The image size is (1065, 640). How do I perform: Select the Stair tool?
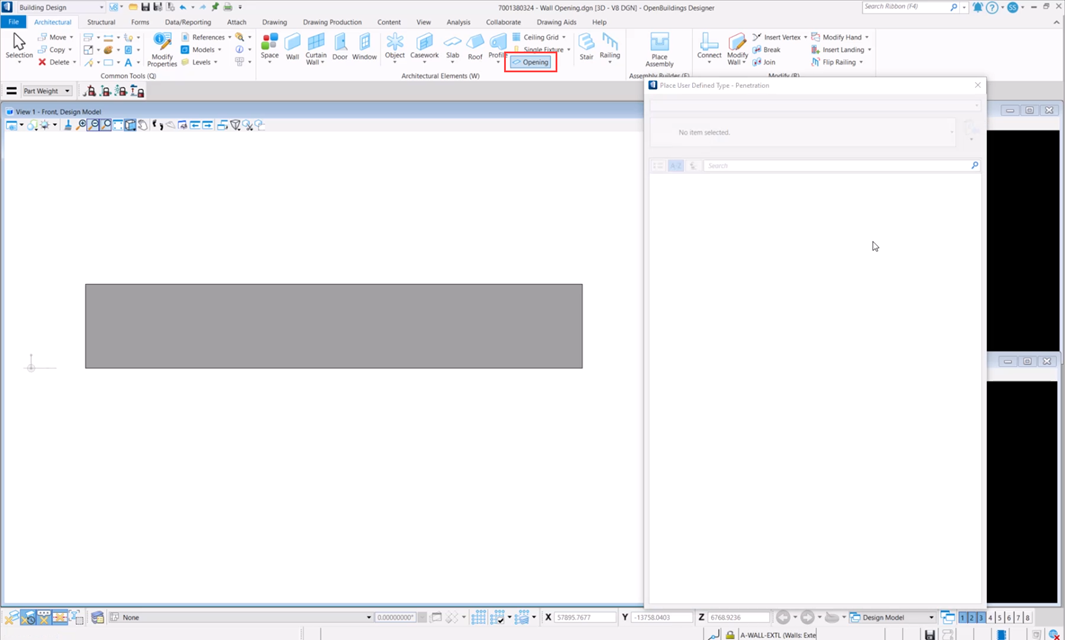coord(586,47)
